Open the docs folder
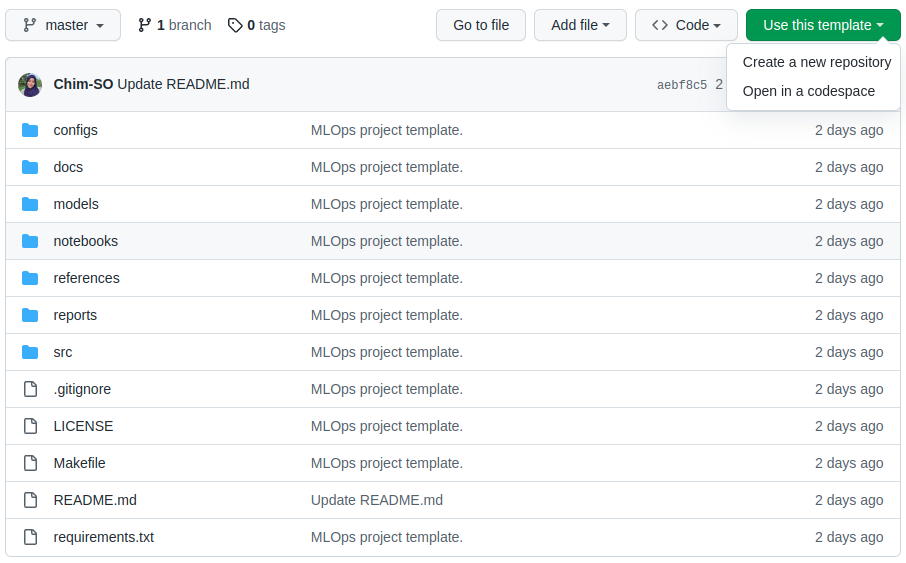The height and width of the screenshot is (563, 906). click(x=68, y=167)
